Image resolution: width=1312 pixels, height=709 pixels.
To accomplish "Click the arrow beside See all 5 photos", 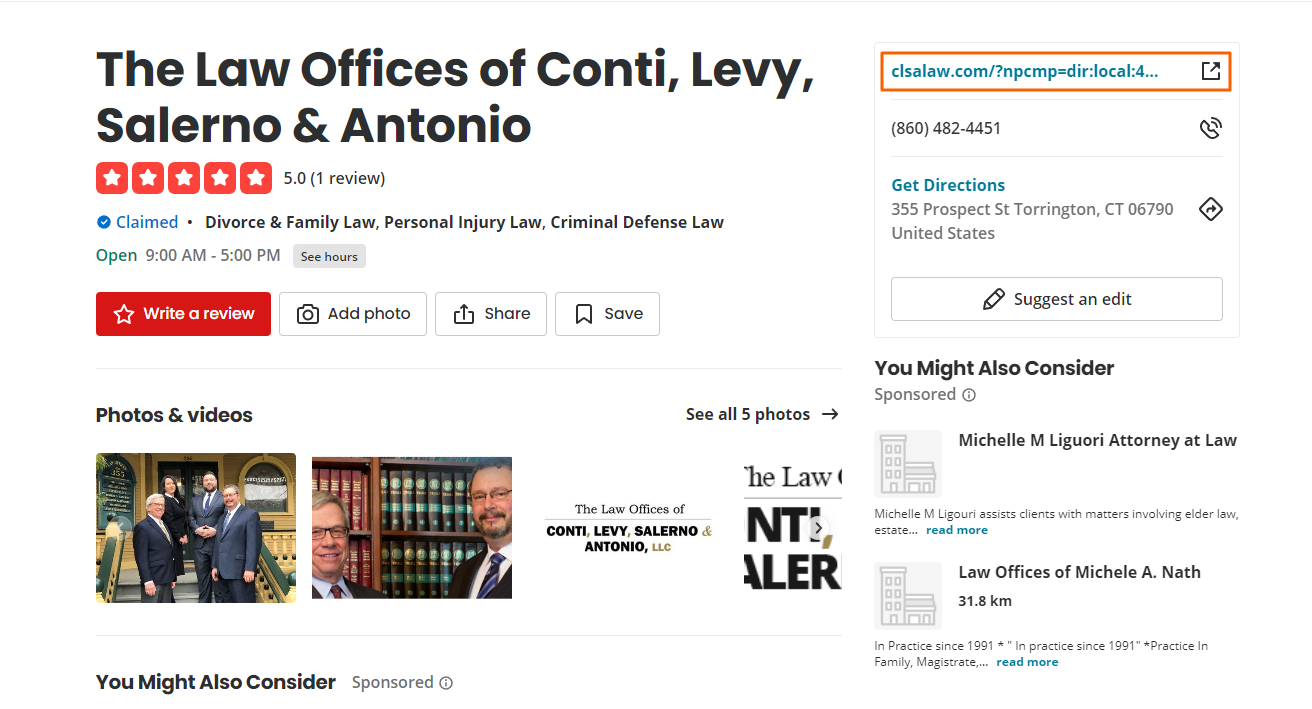I will (830, 413).
